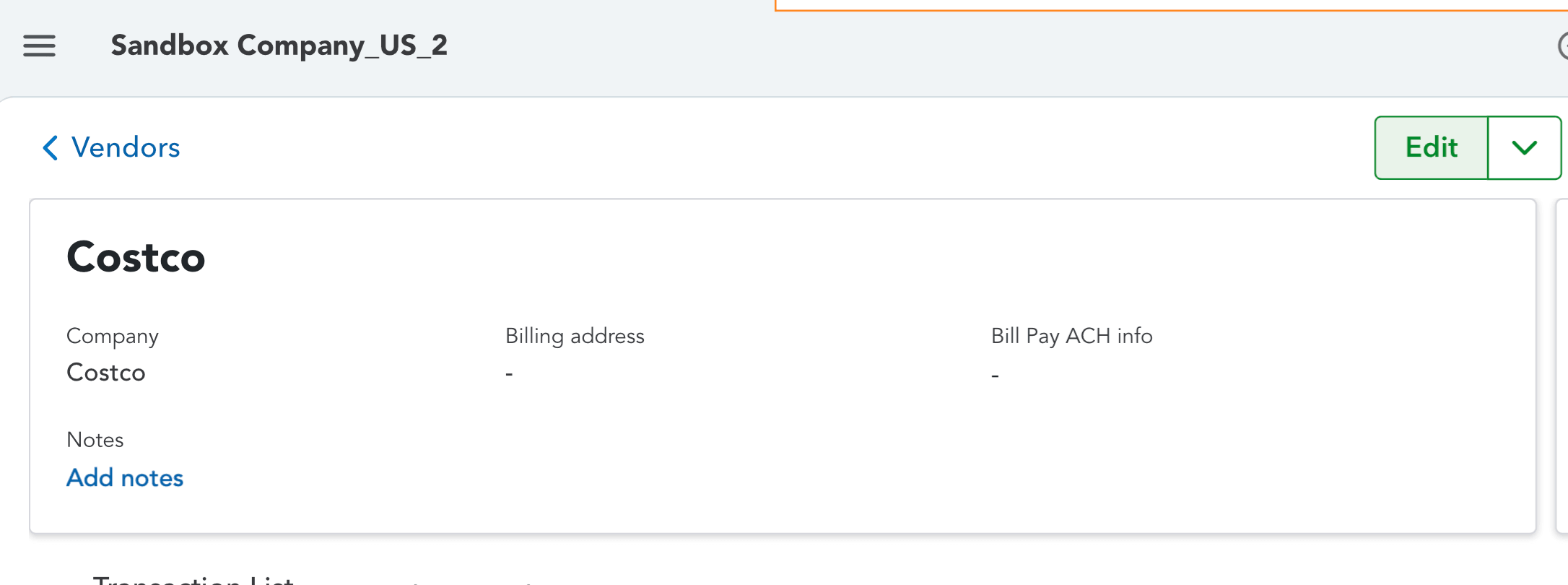Edit the Costco vendor details
Viewport: 1568px width, 585px height.
pyautogui.click(x=1430, y=147)
